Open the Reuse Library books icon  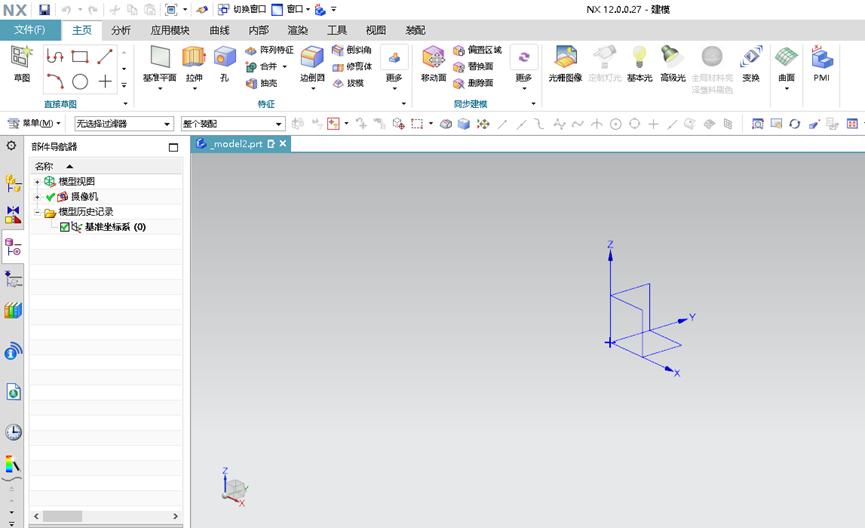pyautogui.click(x=13, y=311)
